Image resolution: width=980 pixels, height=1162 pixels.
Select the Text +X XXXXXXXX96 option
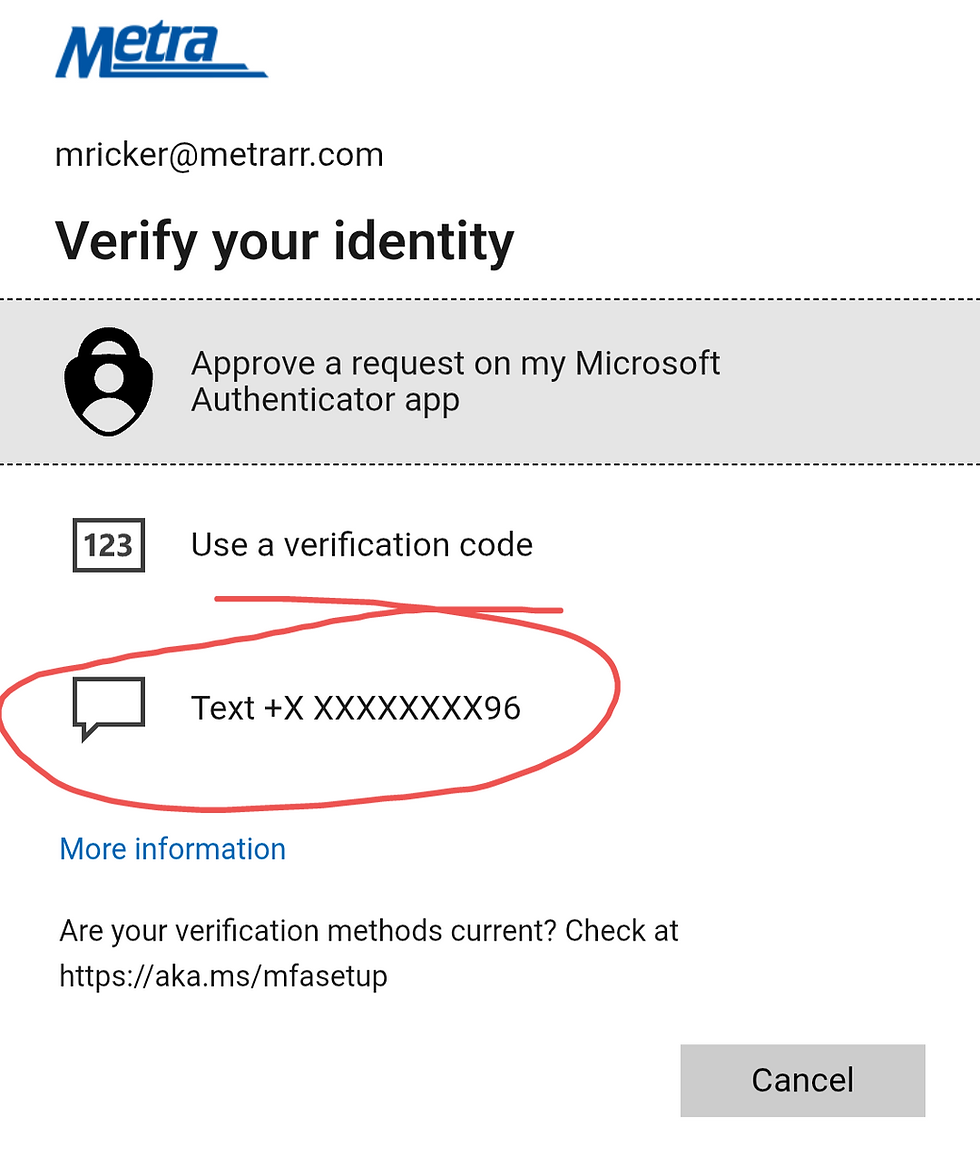355,708
